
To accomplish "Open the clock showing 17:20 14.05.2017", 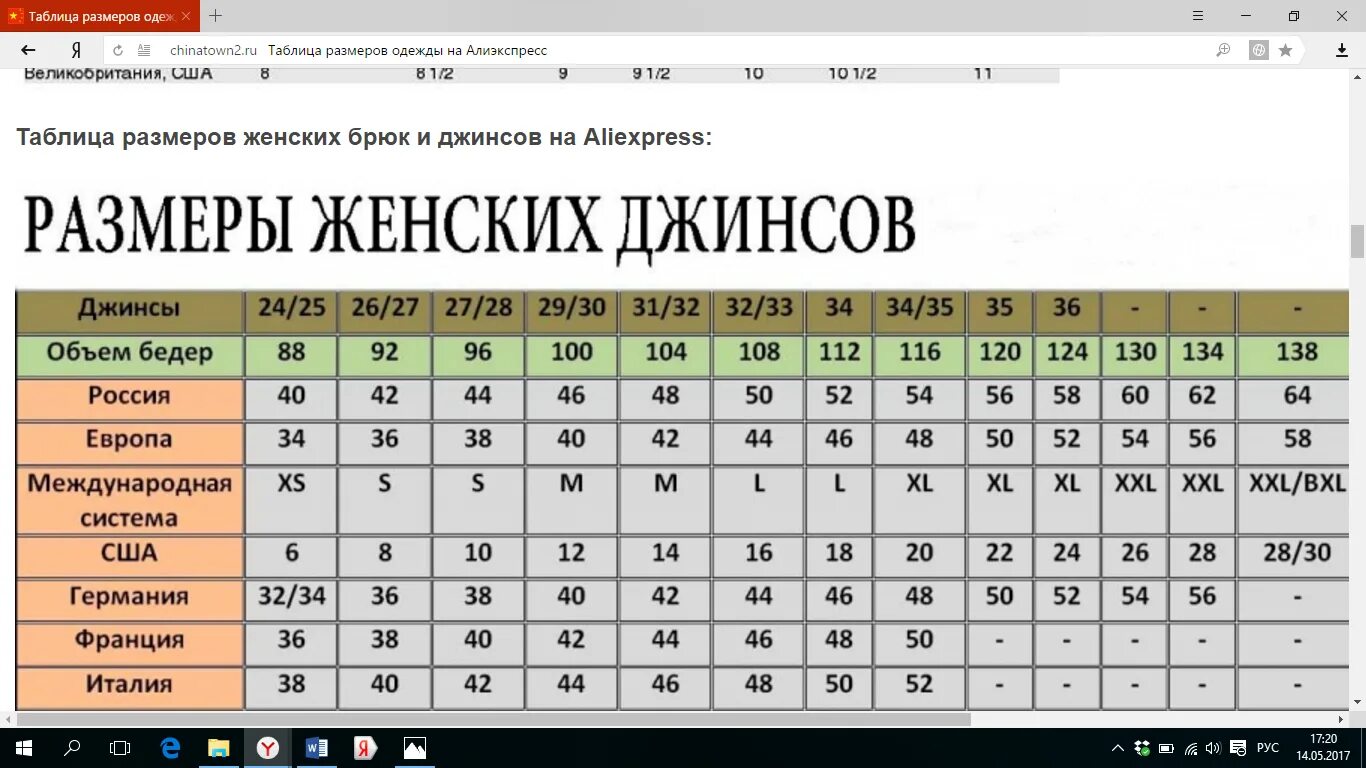I will 1323,748.
